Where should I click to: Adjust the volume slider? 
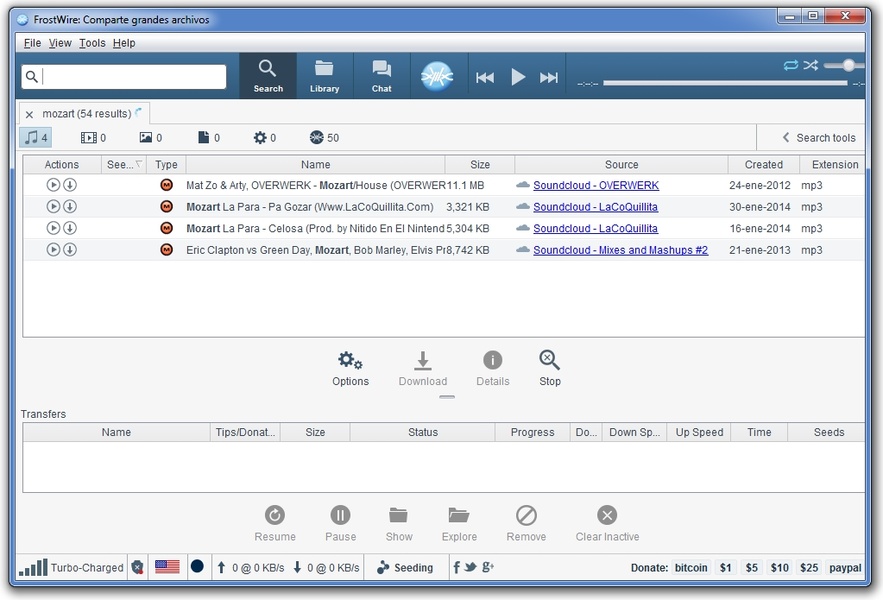[x=849, y=65]
